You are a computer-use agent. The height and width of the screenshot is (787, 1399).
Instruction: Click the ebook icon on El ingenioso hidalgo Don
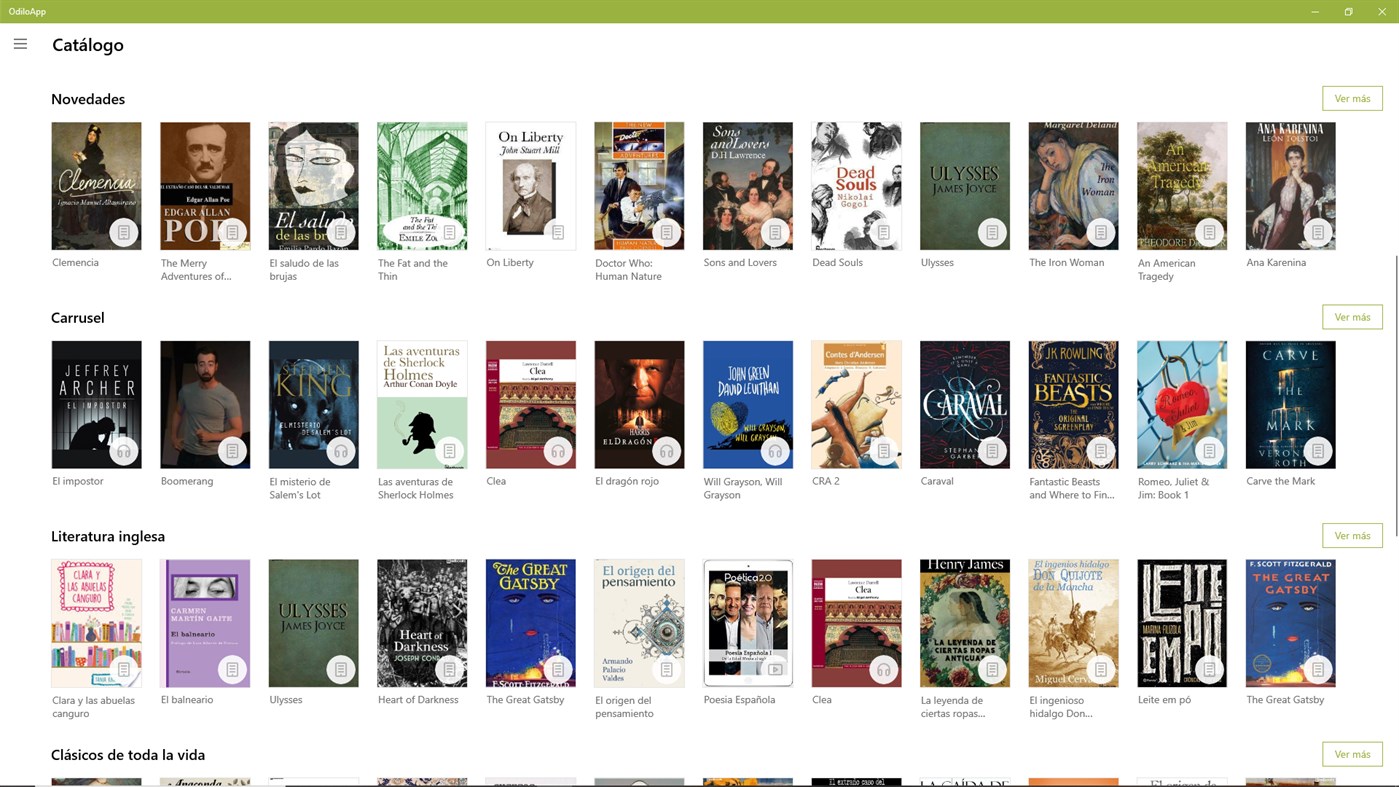(1100, 668)
